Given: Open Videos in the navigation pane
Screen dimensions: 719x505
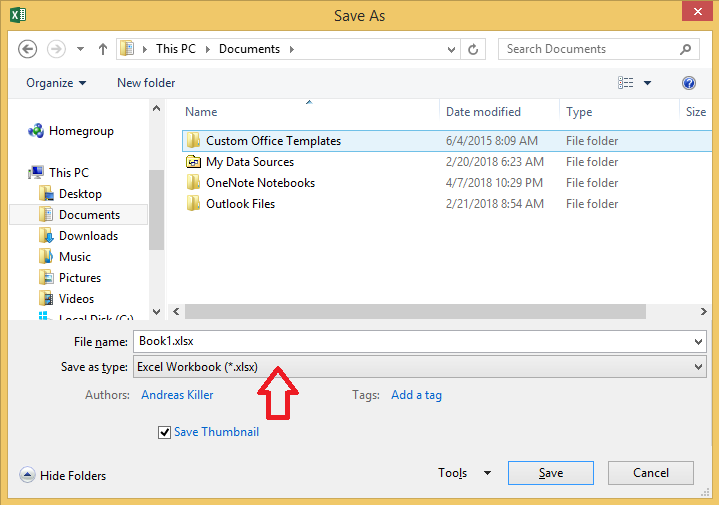Looking at the screenshot, I should point(76,299).
